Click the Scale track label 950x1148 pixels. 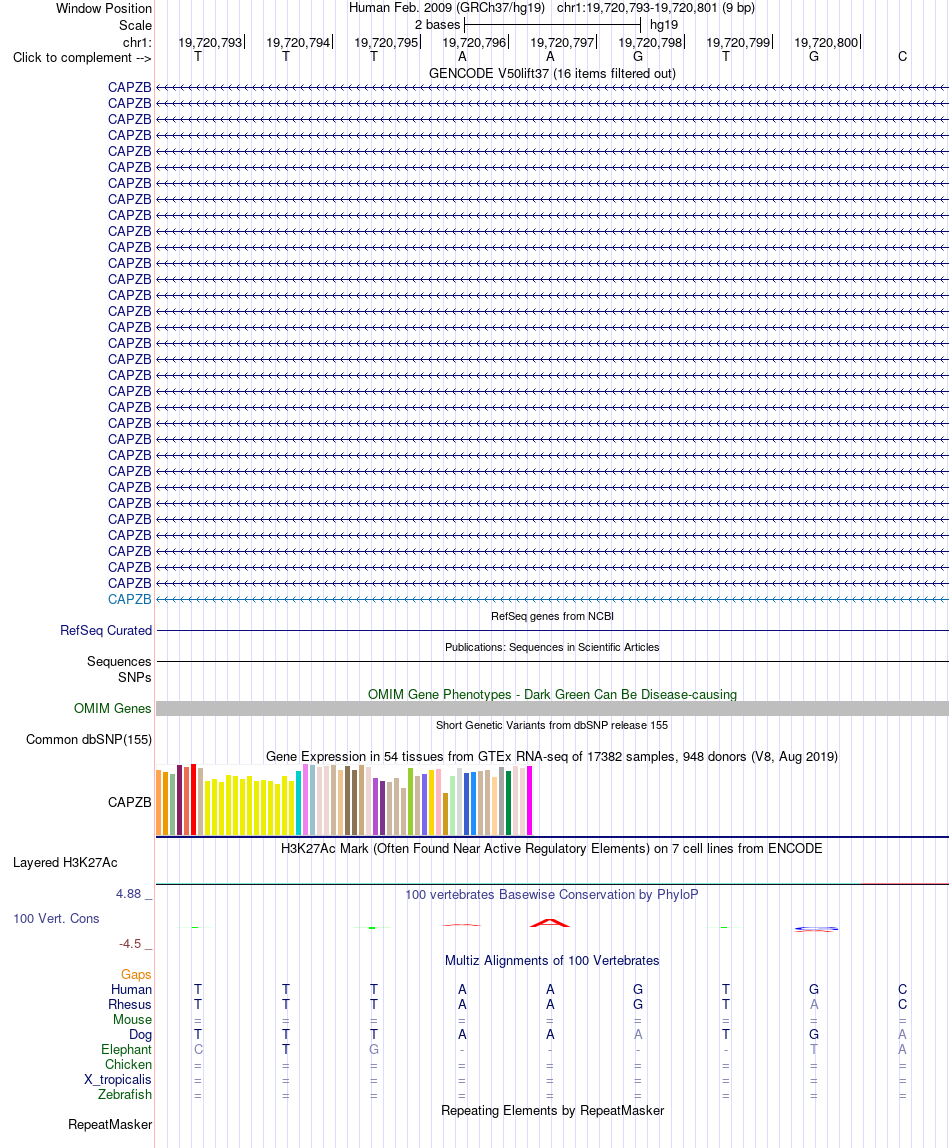click(135, 25)
